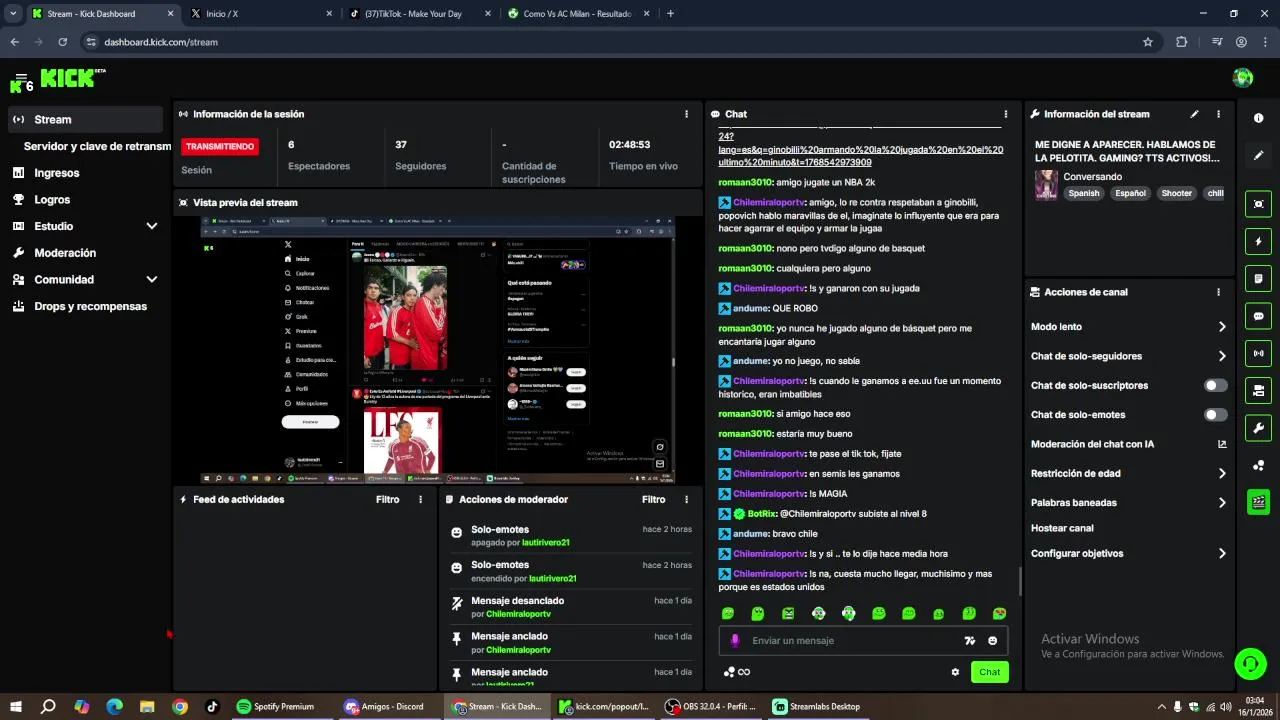Select Stream in the left sidebar
The width and height of the screenshot is (1280, 720).
[85, 119]
